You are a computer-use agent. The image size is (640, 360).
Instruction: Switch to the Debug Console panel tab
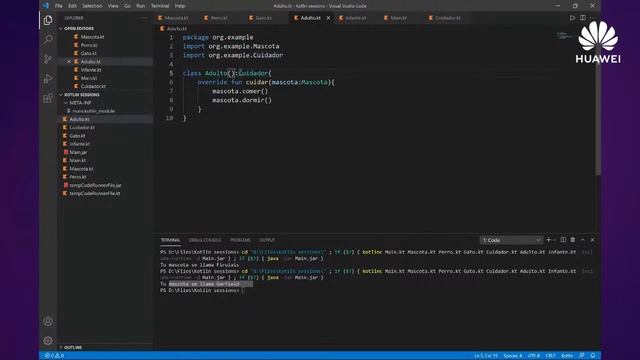pyautogui.click(x=205, y=240)
